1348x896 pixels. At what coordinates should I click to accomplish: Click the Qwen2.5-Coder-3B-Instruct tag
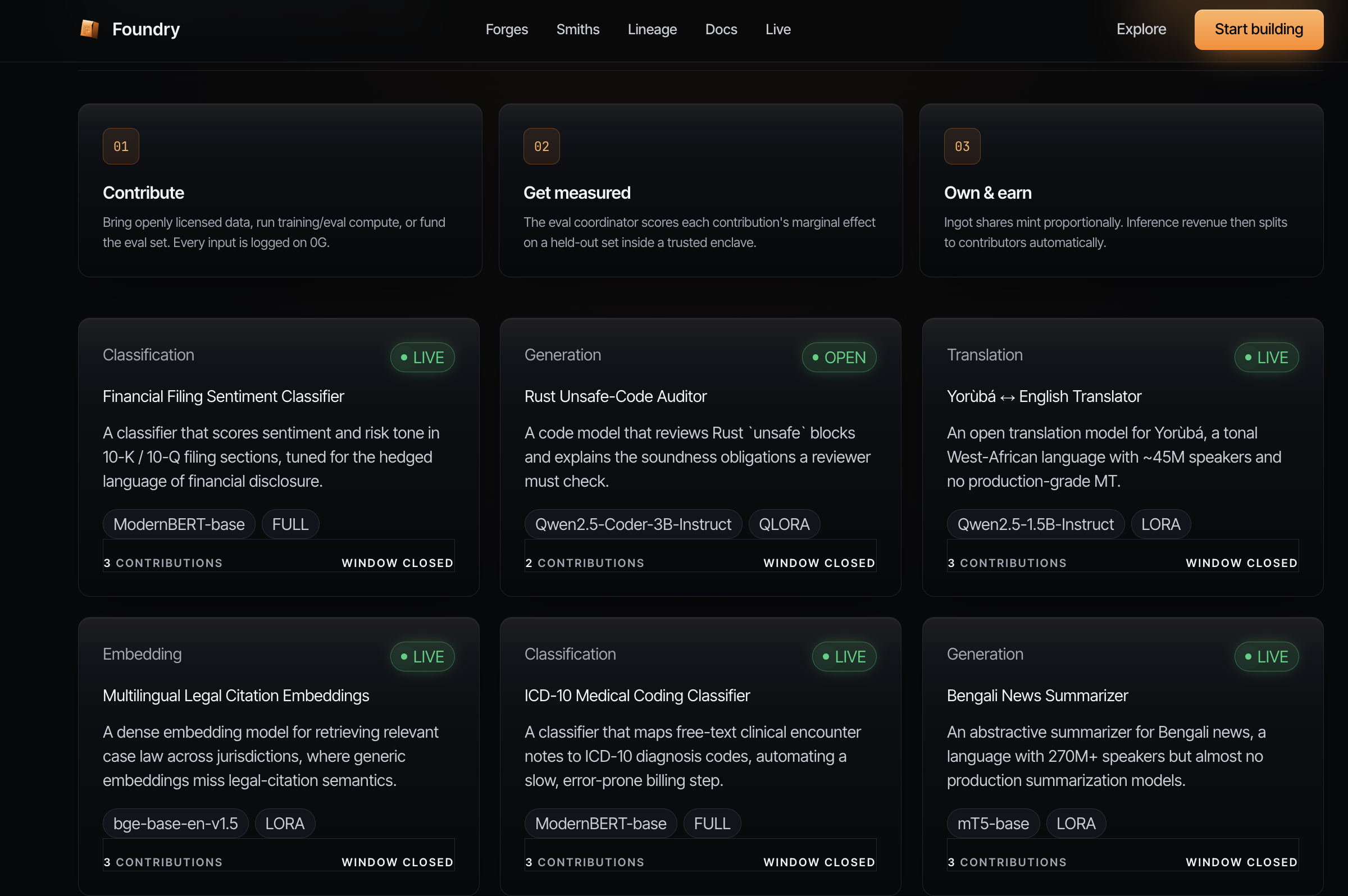tap(633, 524)
